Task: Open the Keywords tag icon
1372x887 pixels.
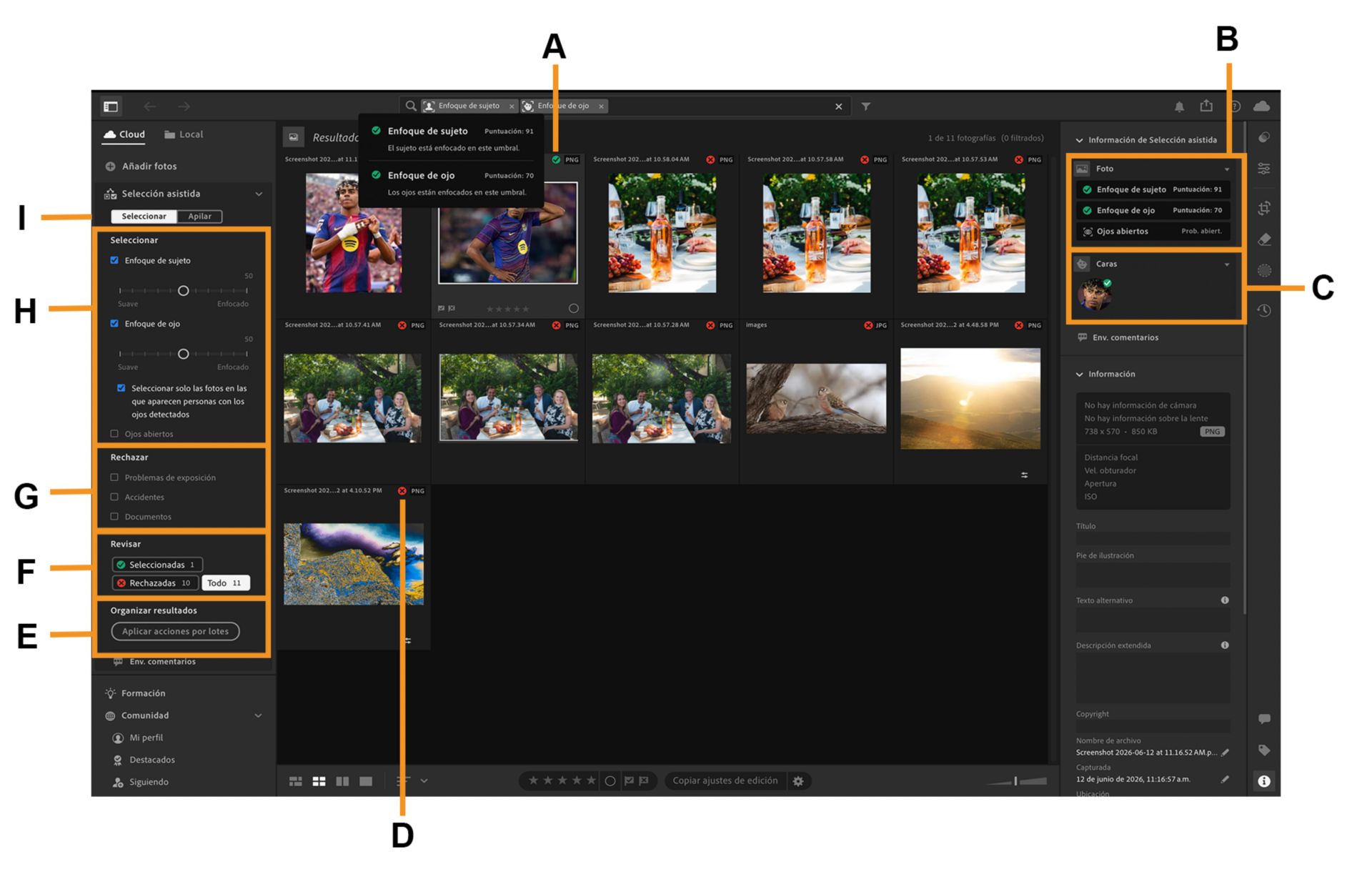Action: coord(1264,750)
